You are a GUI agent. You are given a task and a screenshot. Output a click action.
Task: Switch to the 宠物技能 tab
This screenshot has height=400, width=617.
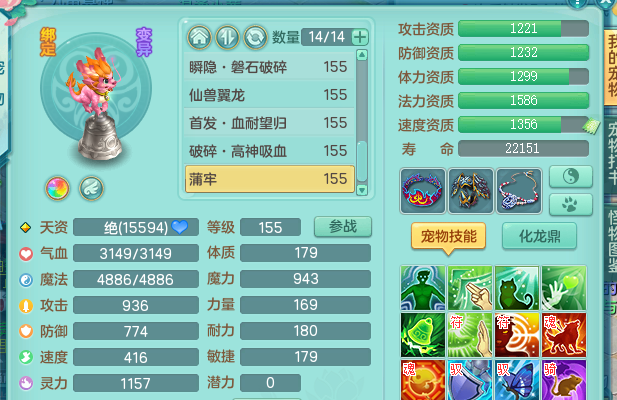[449, 236]
